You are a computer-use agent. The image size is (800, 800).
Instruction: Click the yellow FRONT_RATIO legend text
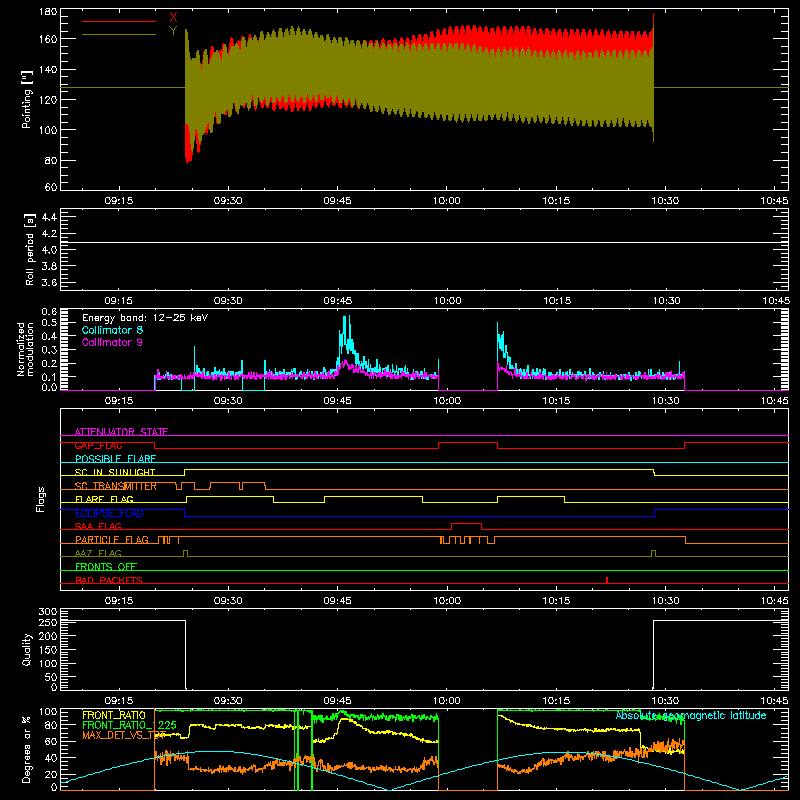[114, 715]
